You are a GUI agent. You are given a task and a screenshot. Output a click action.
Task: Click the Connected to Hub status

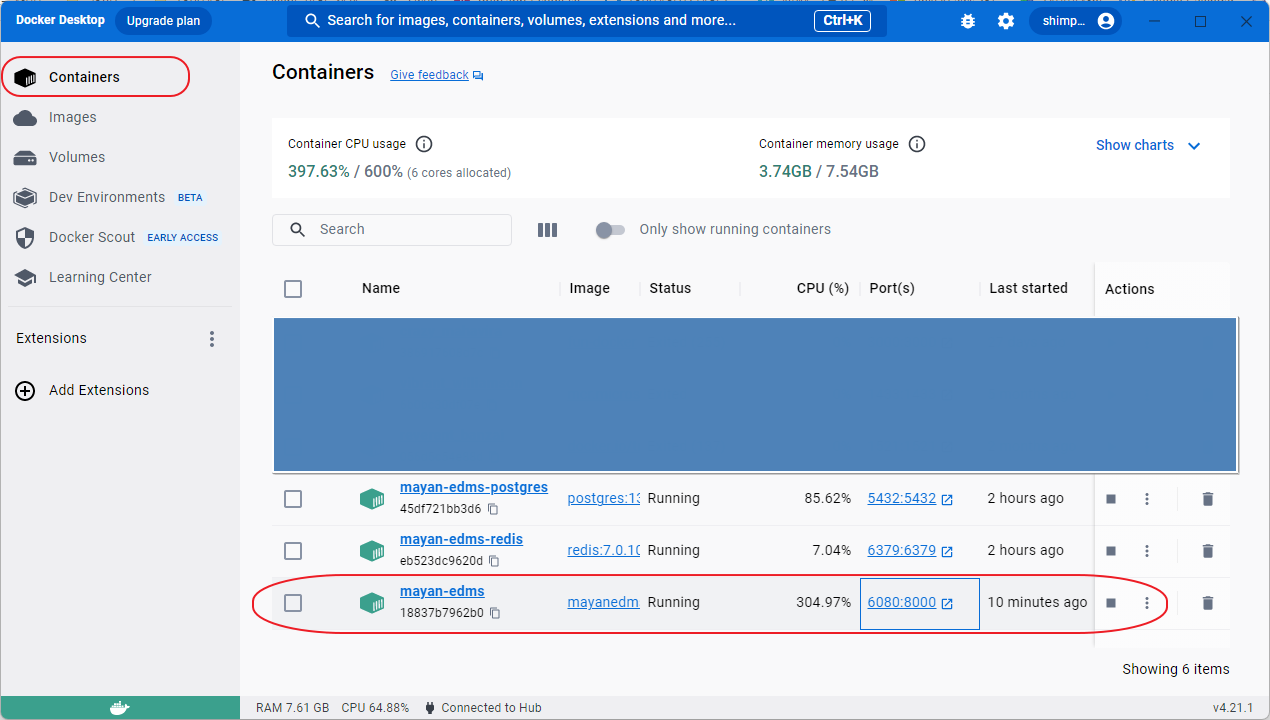click(x=483, y=708)
